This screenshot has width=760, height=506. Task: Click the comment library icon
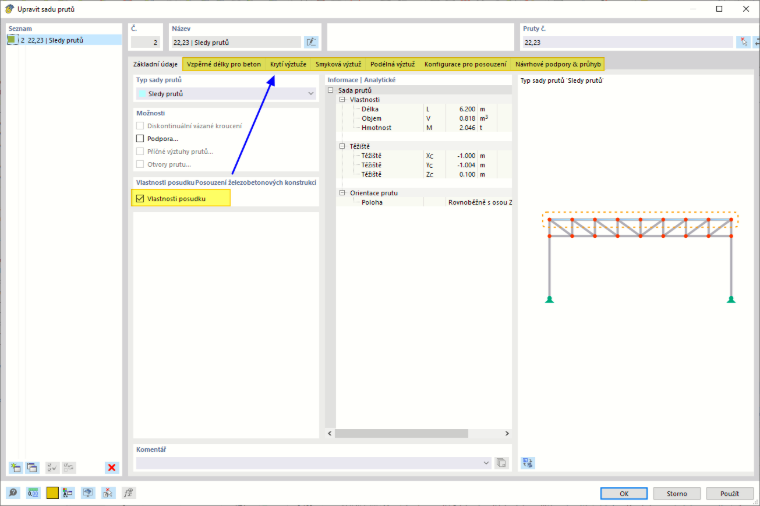coord(501,463)
